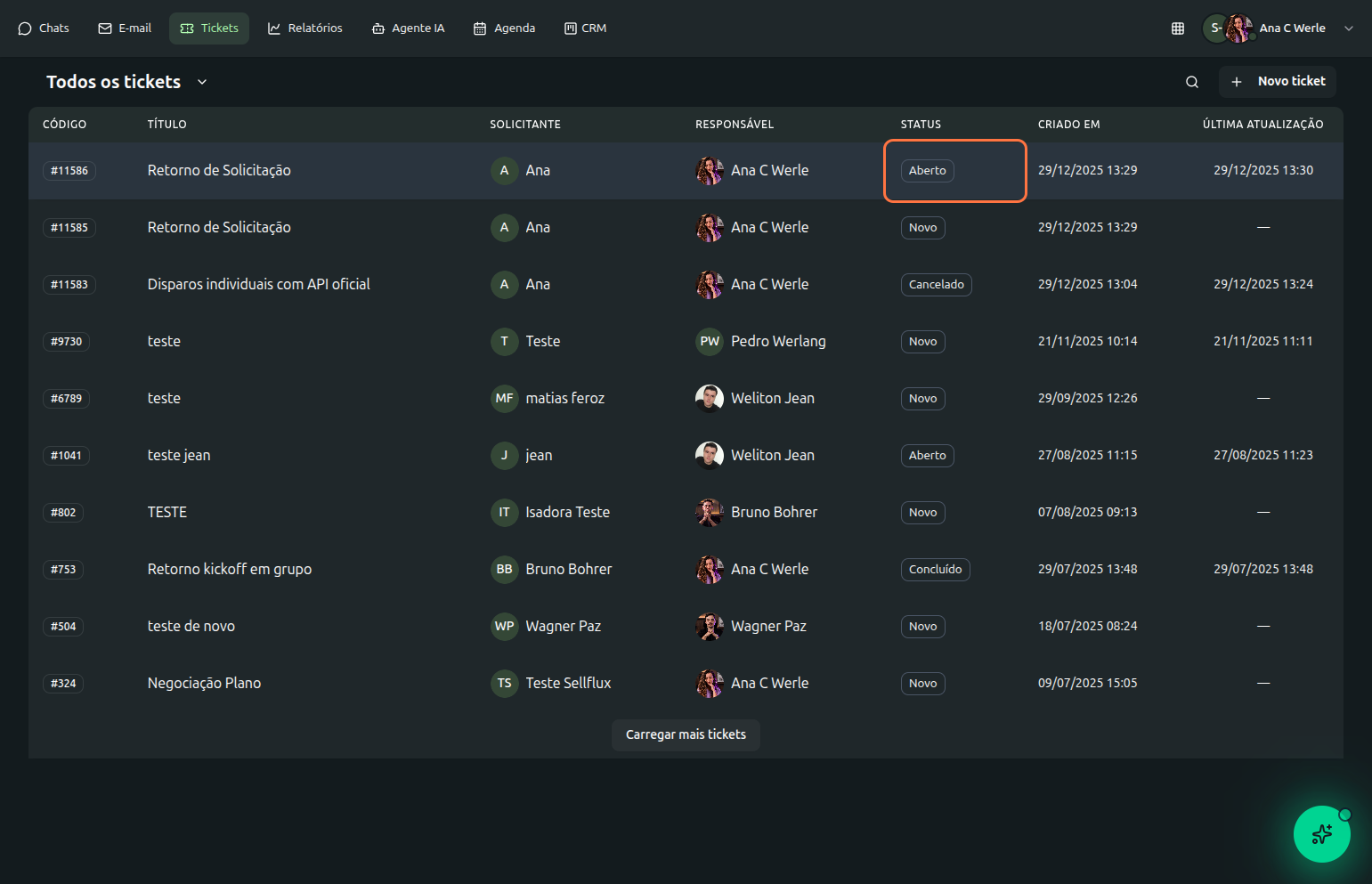1372x884 pixels.
Task: Create a ticket with Novo ticket button
Action: (x=1278, y=82)
